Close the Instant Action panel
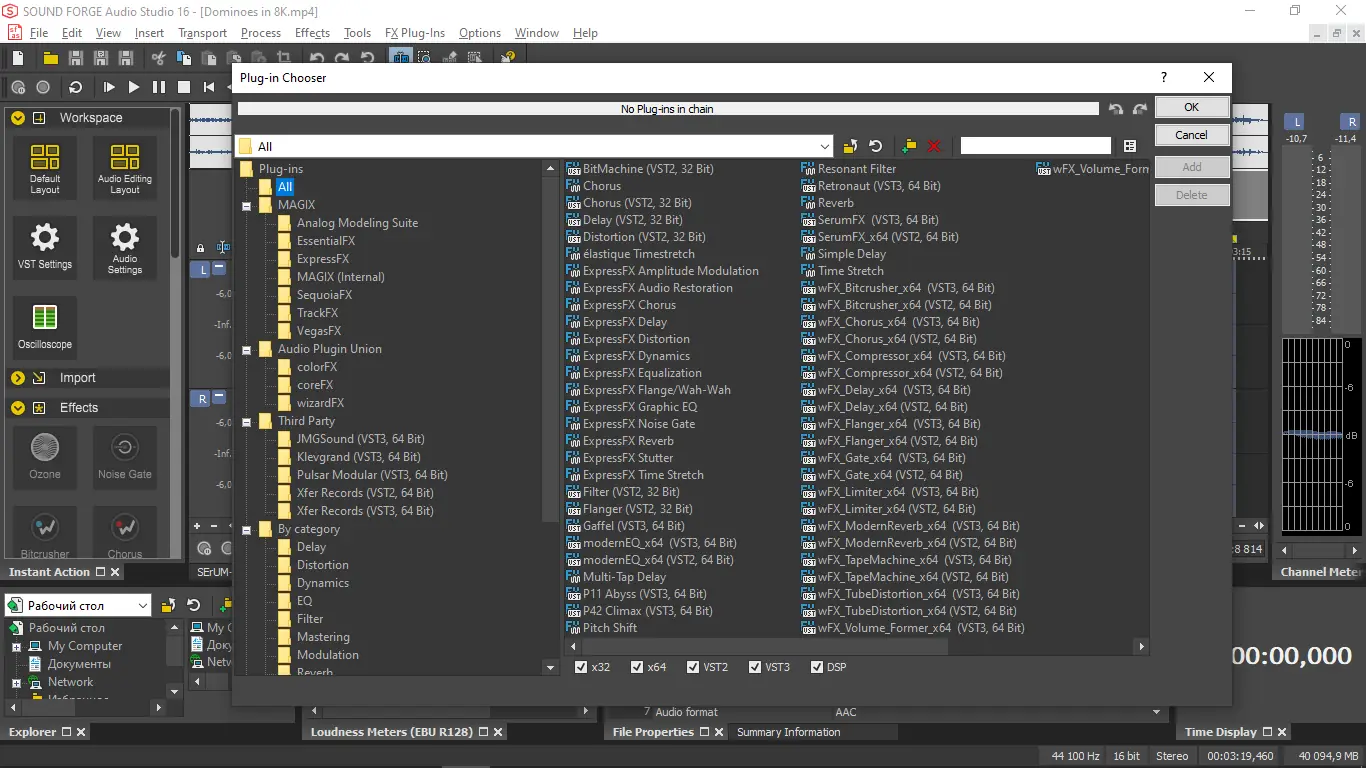The height and width of the screenshot is (768, 1366). coord(115,572)
